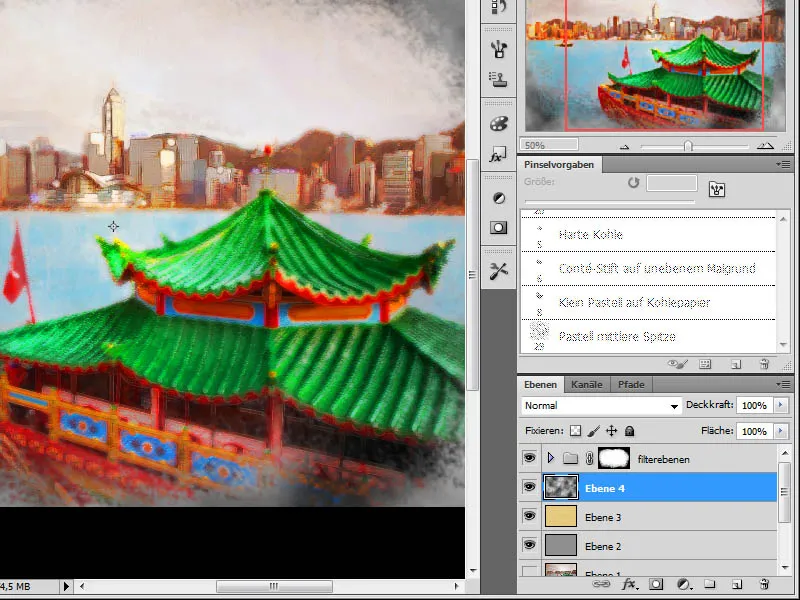Open the Deckkraft opacity slider arrow
Screen dimensions: 800x600
tap(781, 405)
